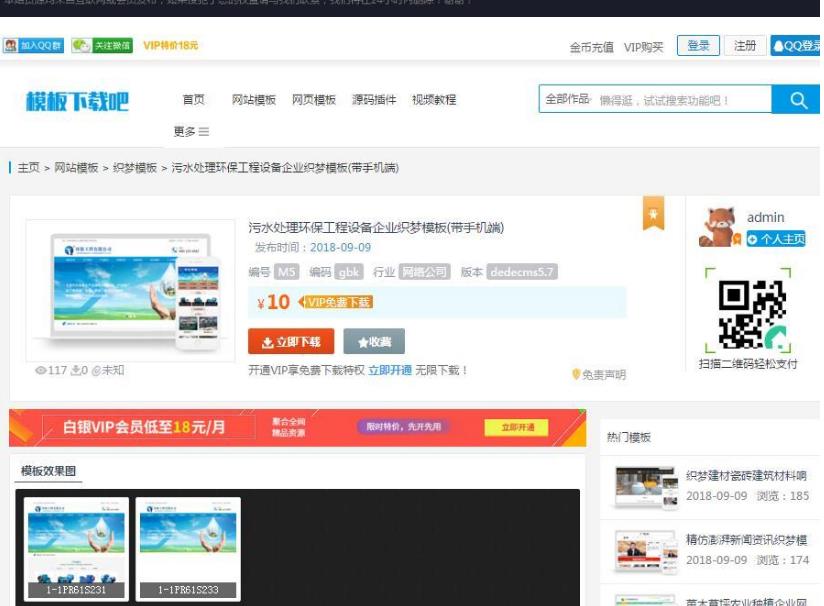Focus the search text input field

tap(683, 99)
